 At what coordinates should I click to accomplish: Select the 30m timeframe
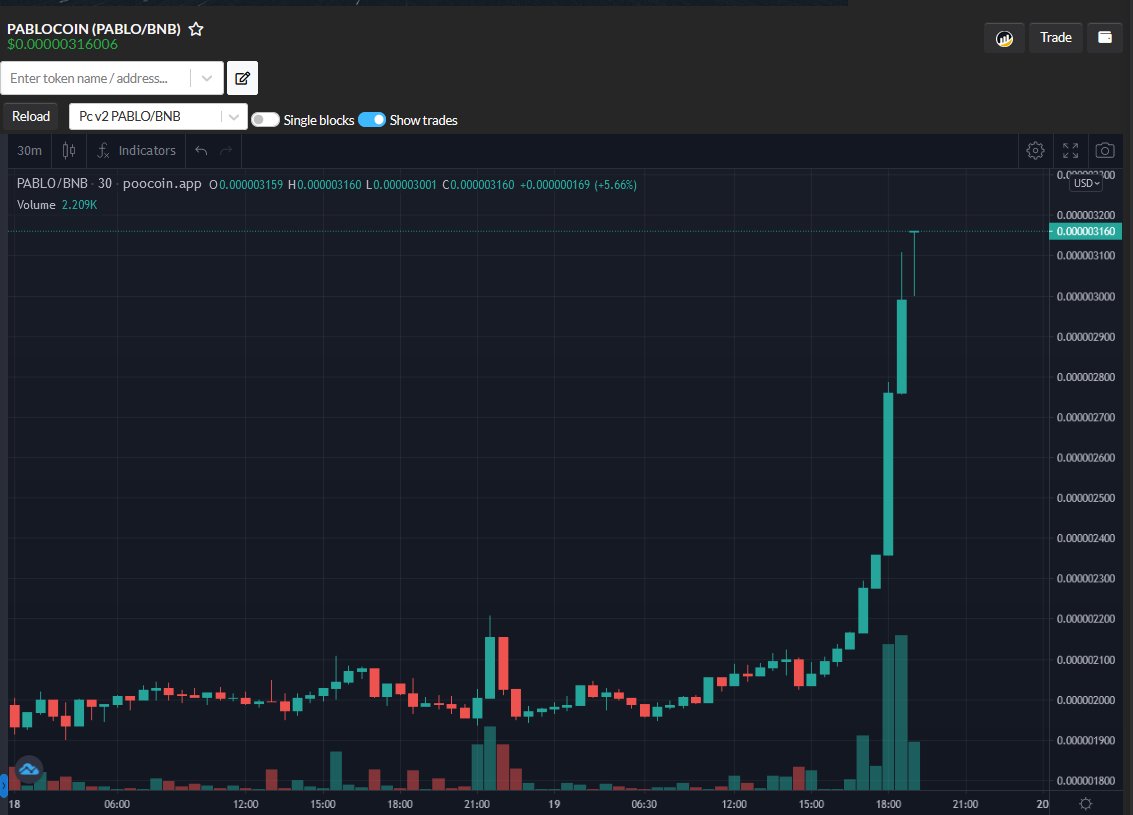(29, 150)
